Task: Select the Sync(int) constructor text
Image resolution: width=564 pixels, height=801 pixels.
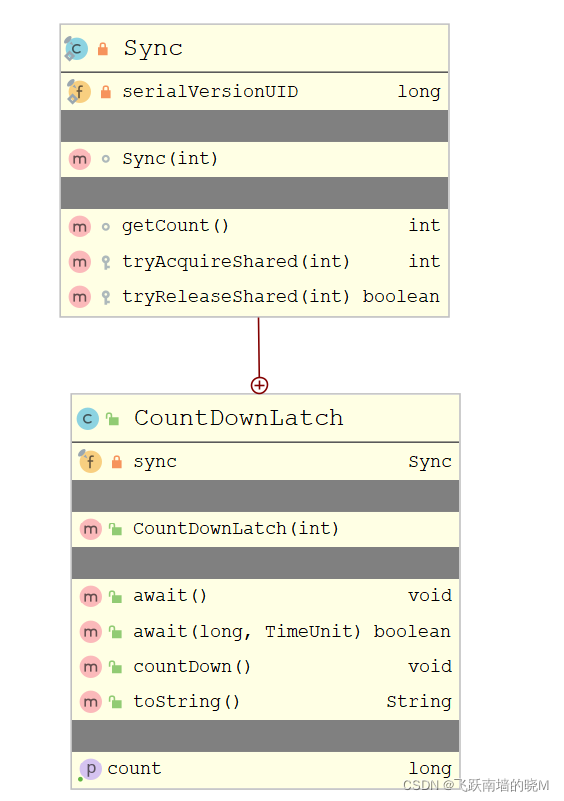Action: [171, 159]
